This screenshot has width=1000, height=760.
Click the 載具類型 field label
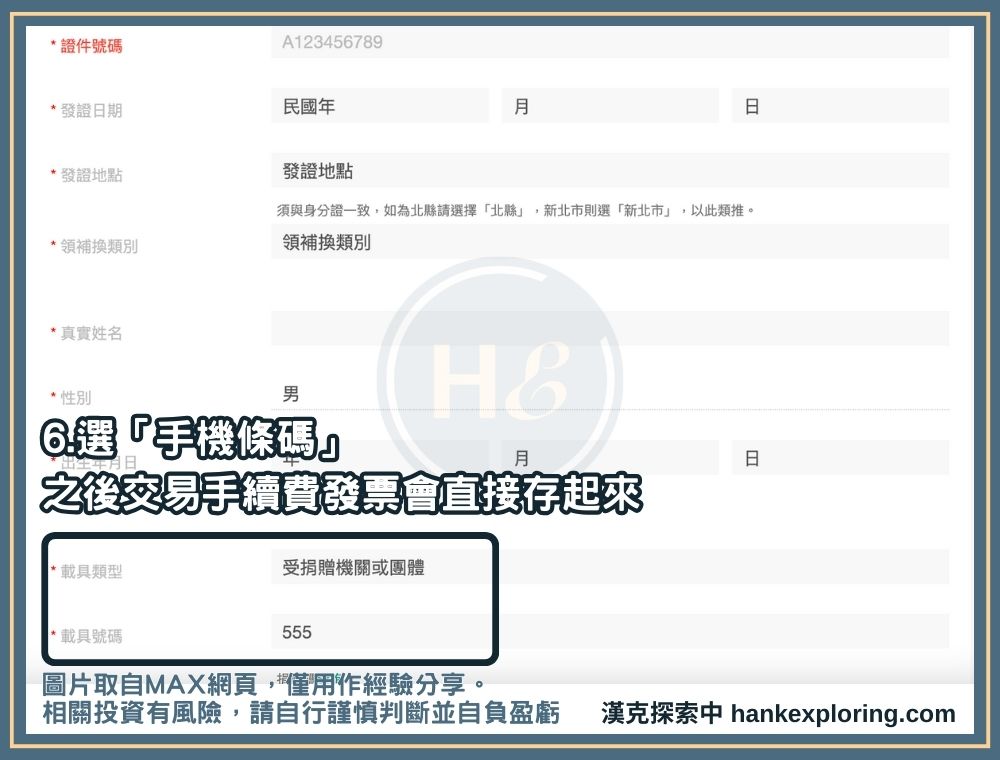coord(91,572)
